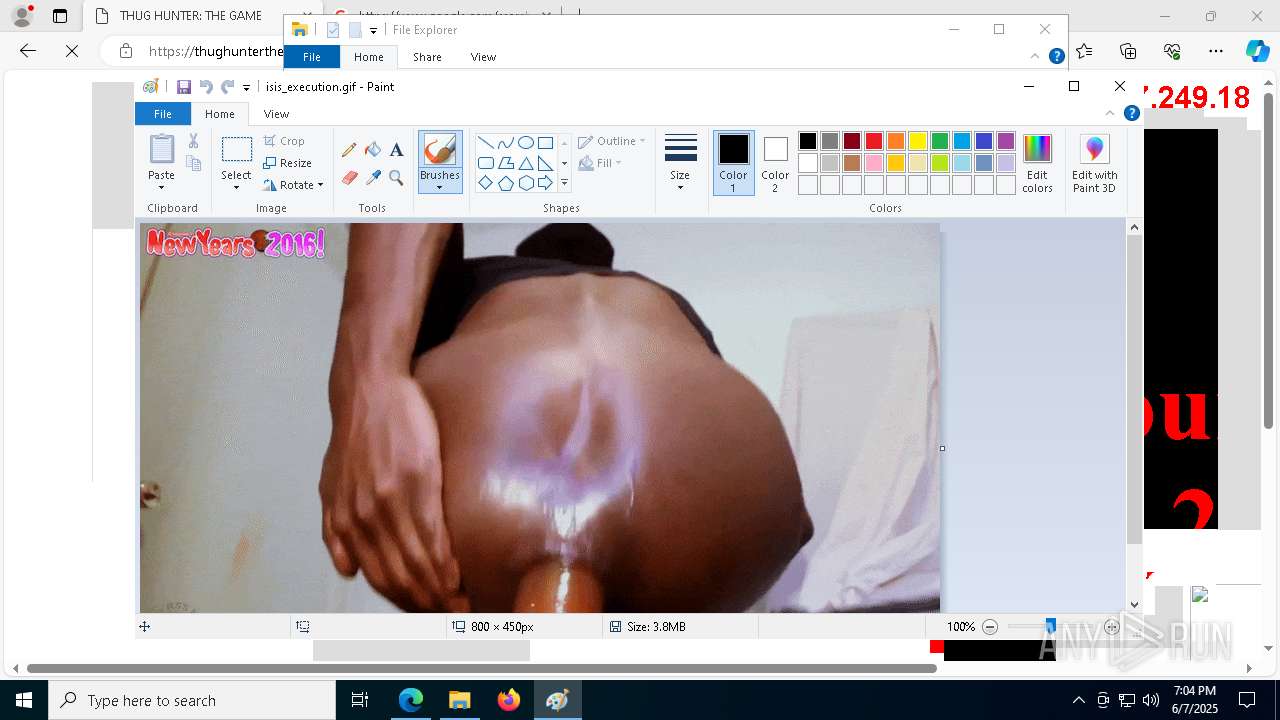Click the browser address bar

[215, 51]
